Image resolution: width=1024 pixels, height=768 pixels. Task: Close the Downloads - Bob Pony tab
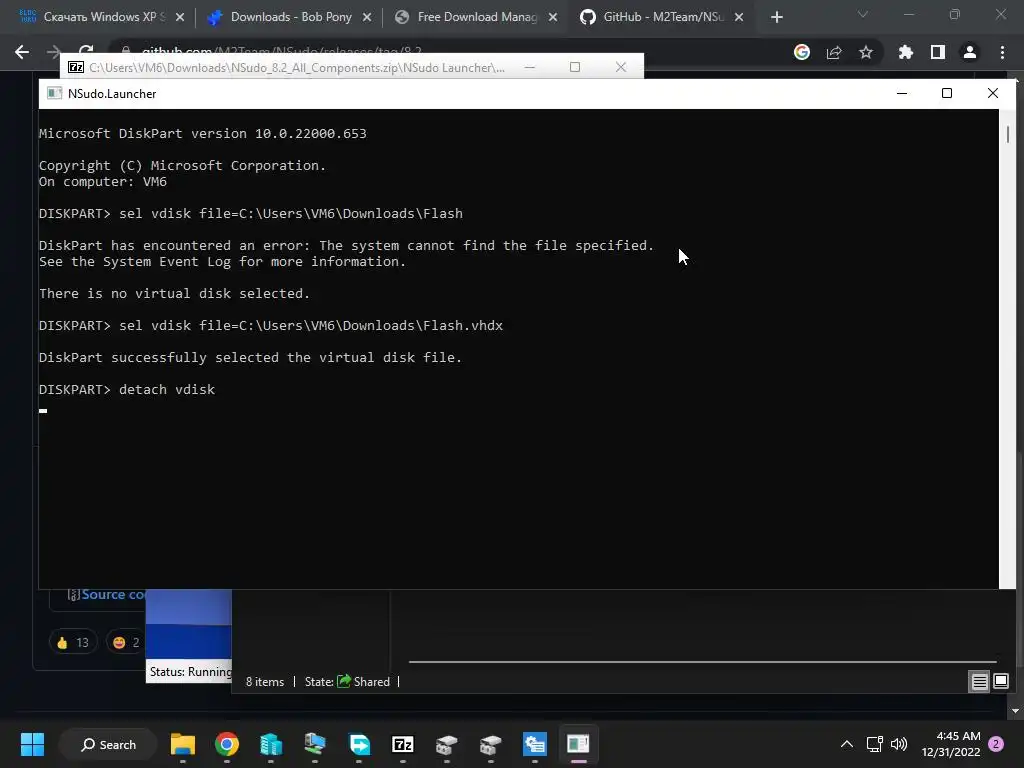(367, 18)
